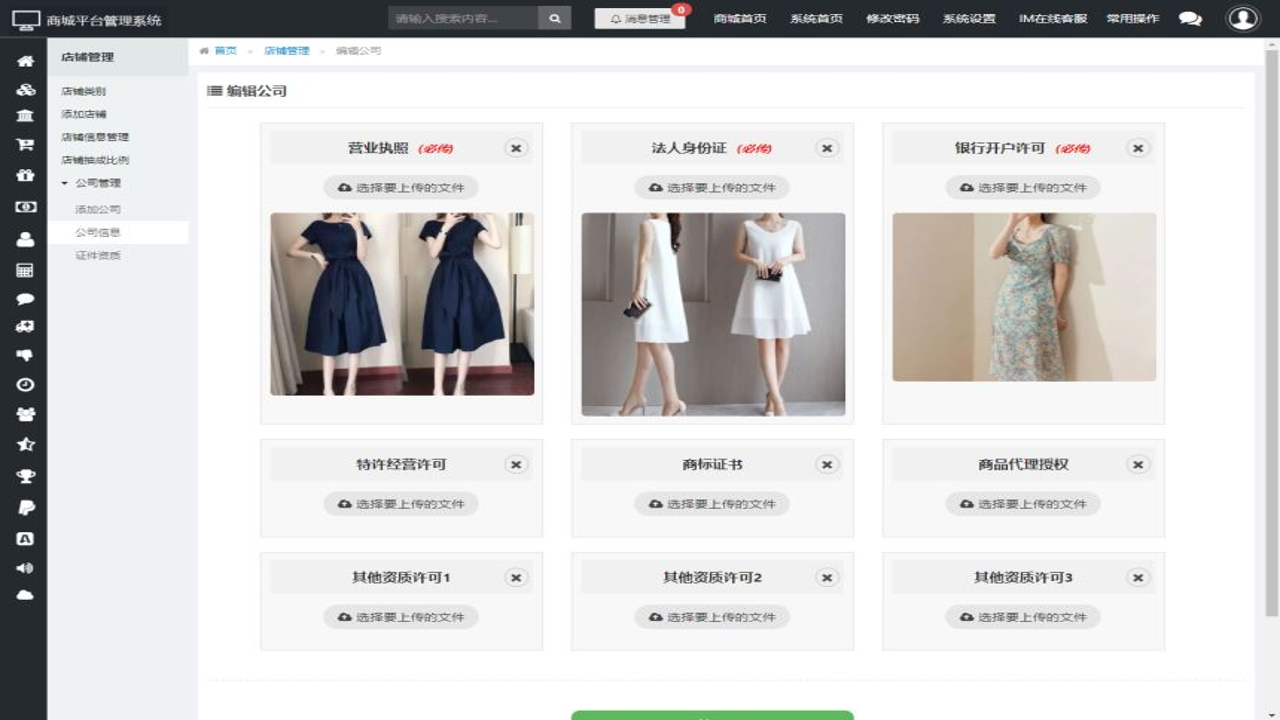The width and height of the screenshot is (1280, 720).
Task: Open 修改密码 in top navigation
Action: click(x=892, y=18)
